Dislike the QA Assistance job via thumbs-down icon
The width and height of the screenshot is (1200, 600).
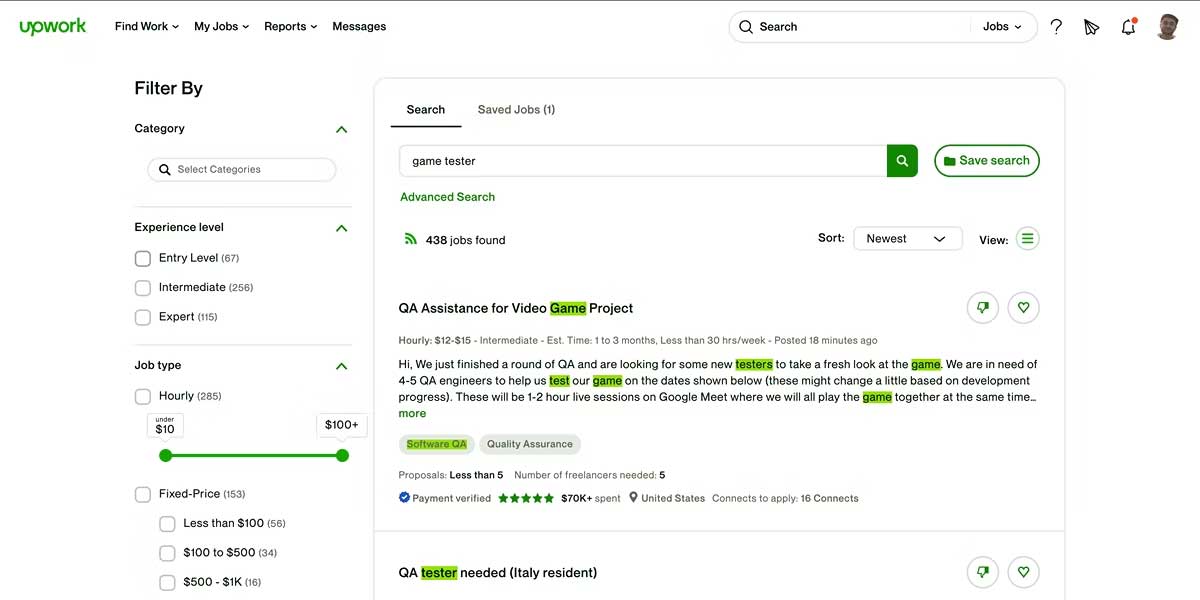click(982, 307)
